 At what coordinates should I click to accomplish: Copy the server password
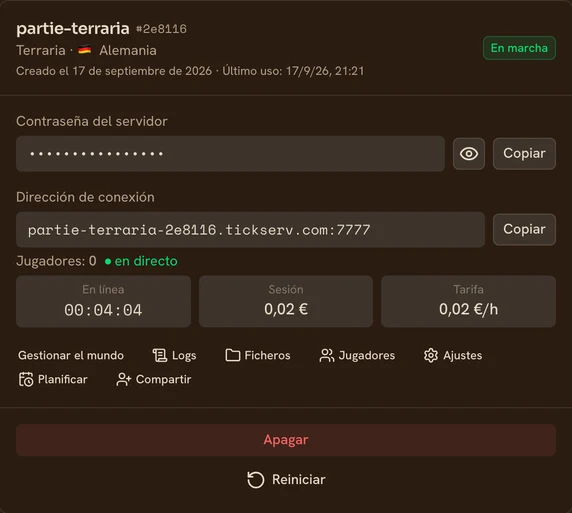click(524, 154)
